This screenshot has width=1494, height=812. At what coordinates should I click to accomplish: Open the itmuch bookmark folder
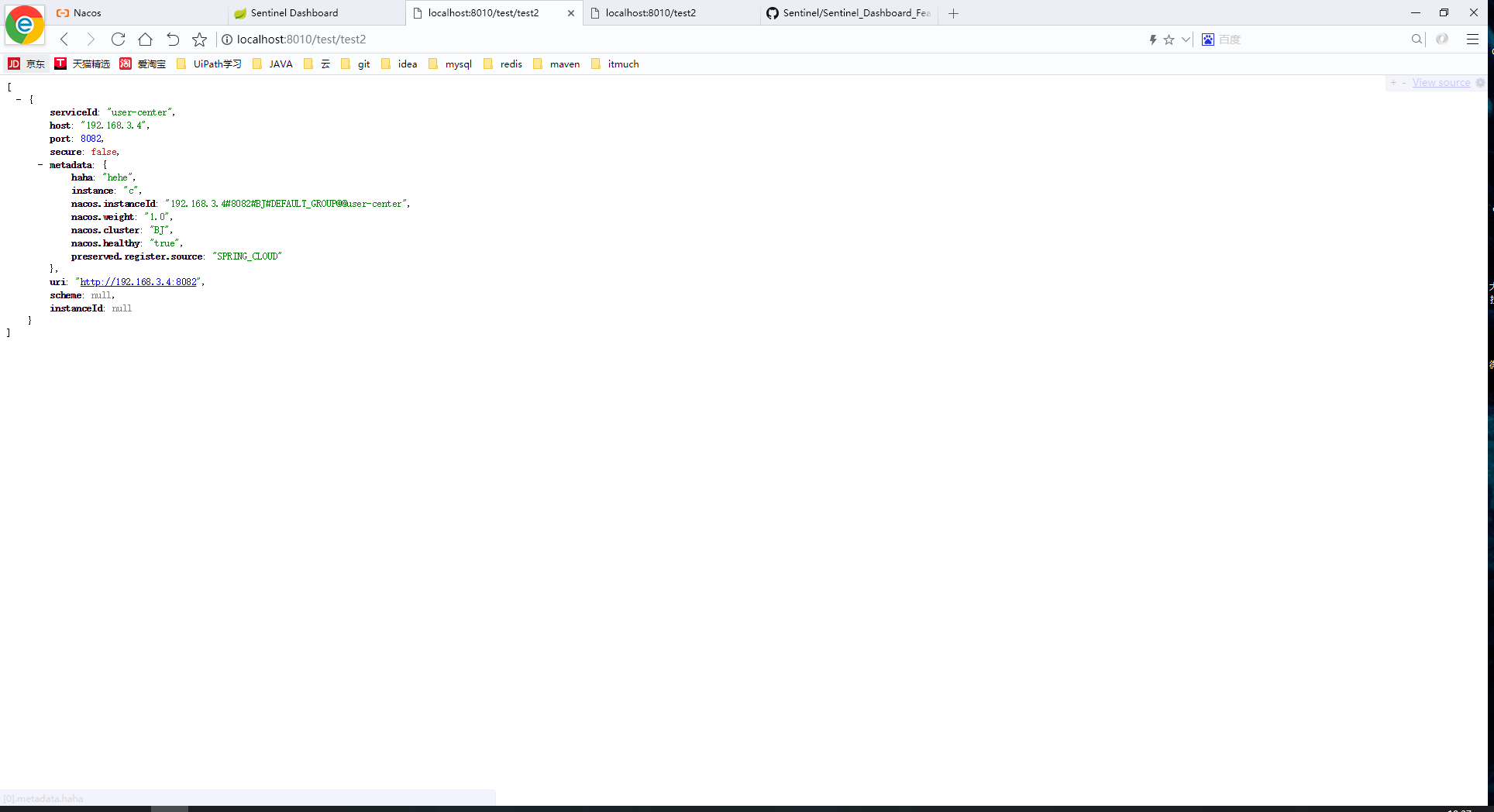click(x=615, y=64)
